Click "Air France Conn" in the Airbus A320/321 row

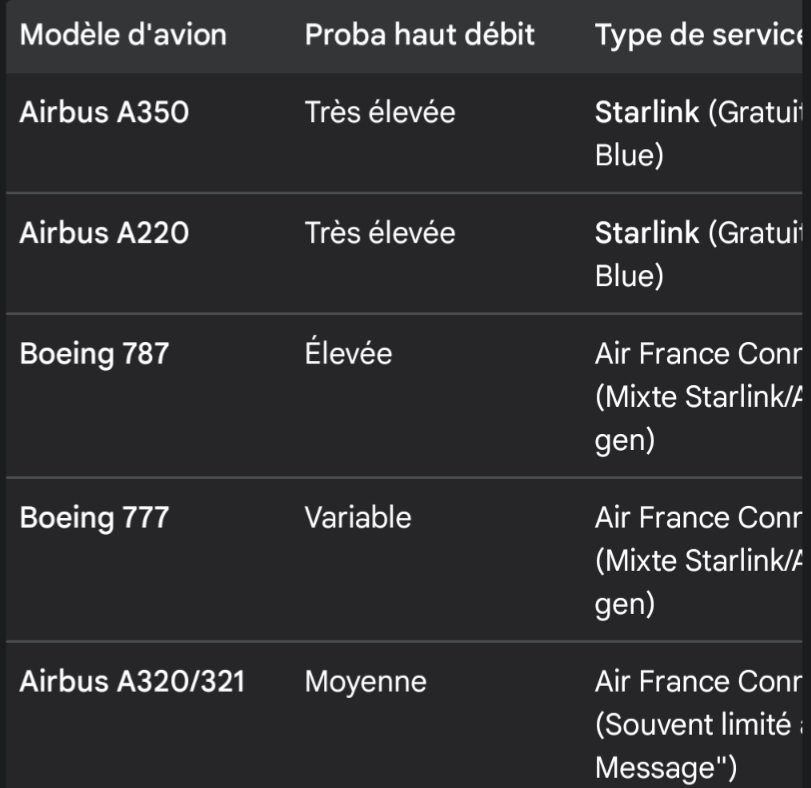[699, 682]
